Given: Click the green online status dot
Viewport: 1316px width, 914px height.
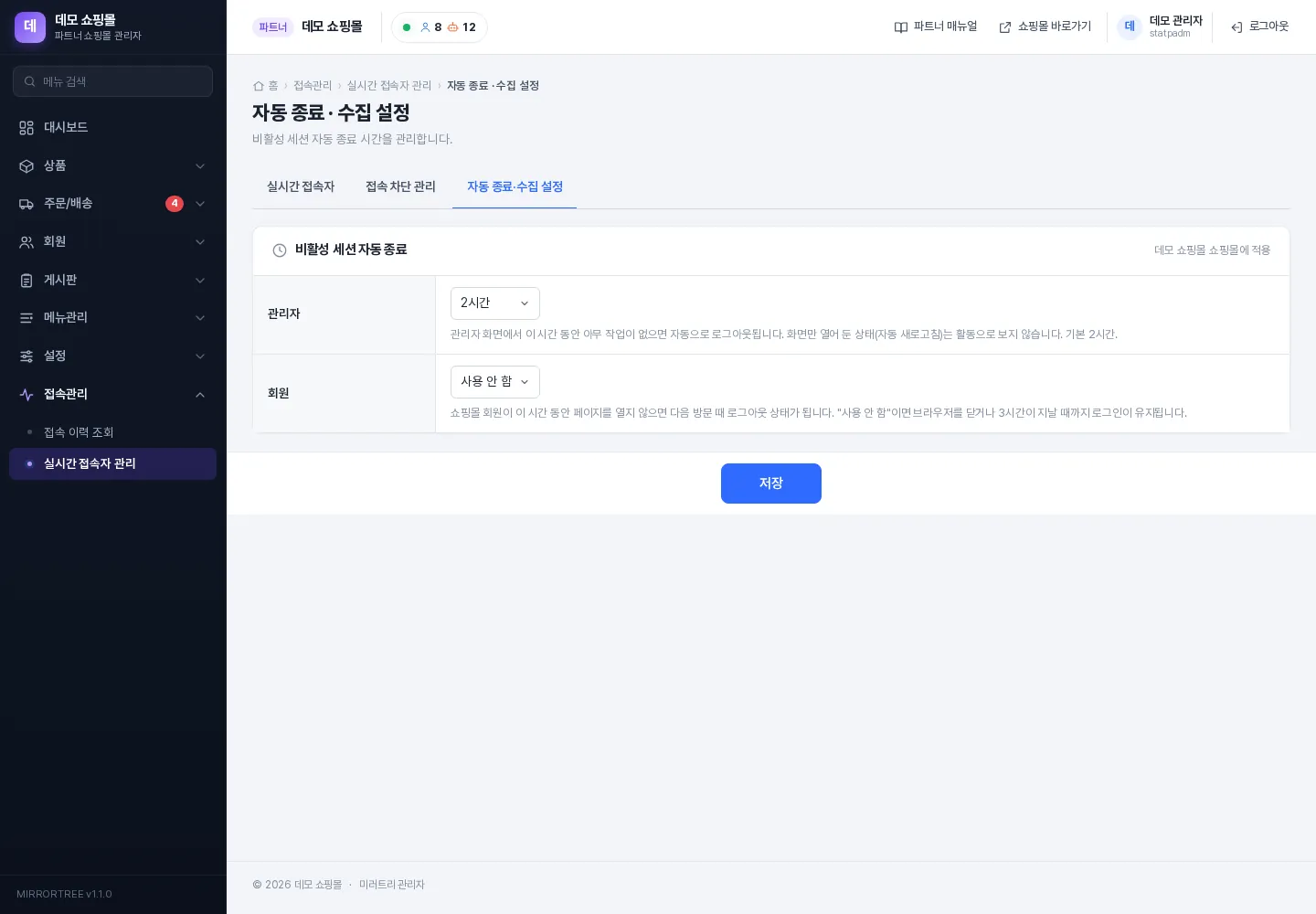Looking at the screenshot, I should pyautogui.click(x=407, y=27).
